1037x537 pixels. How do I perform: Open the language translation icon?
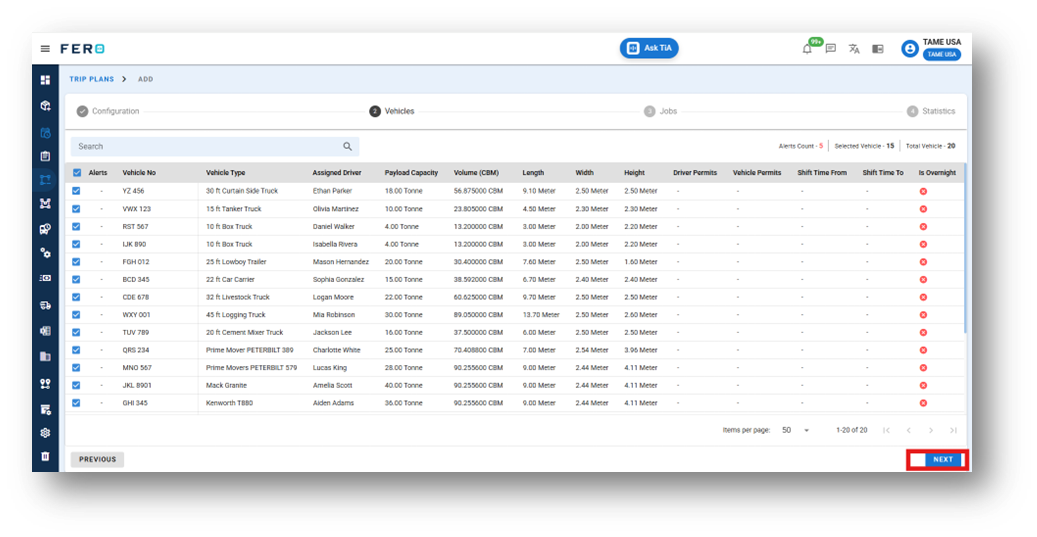pos(854,49)
